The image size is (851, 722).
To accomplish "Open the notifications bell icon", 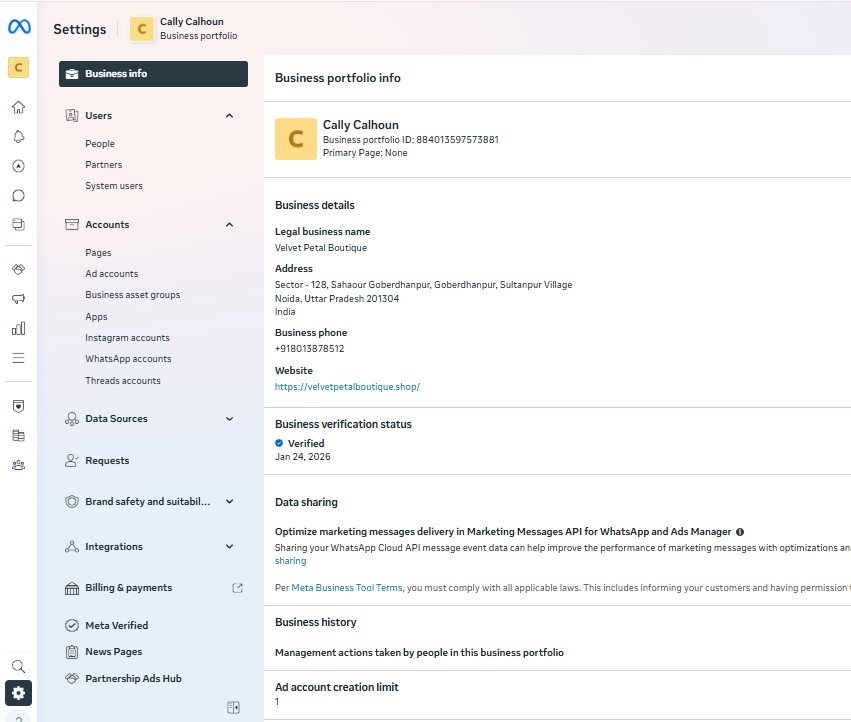I will 18,137.
